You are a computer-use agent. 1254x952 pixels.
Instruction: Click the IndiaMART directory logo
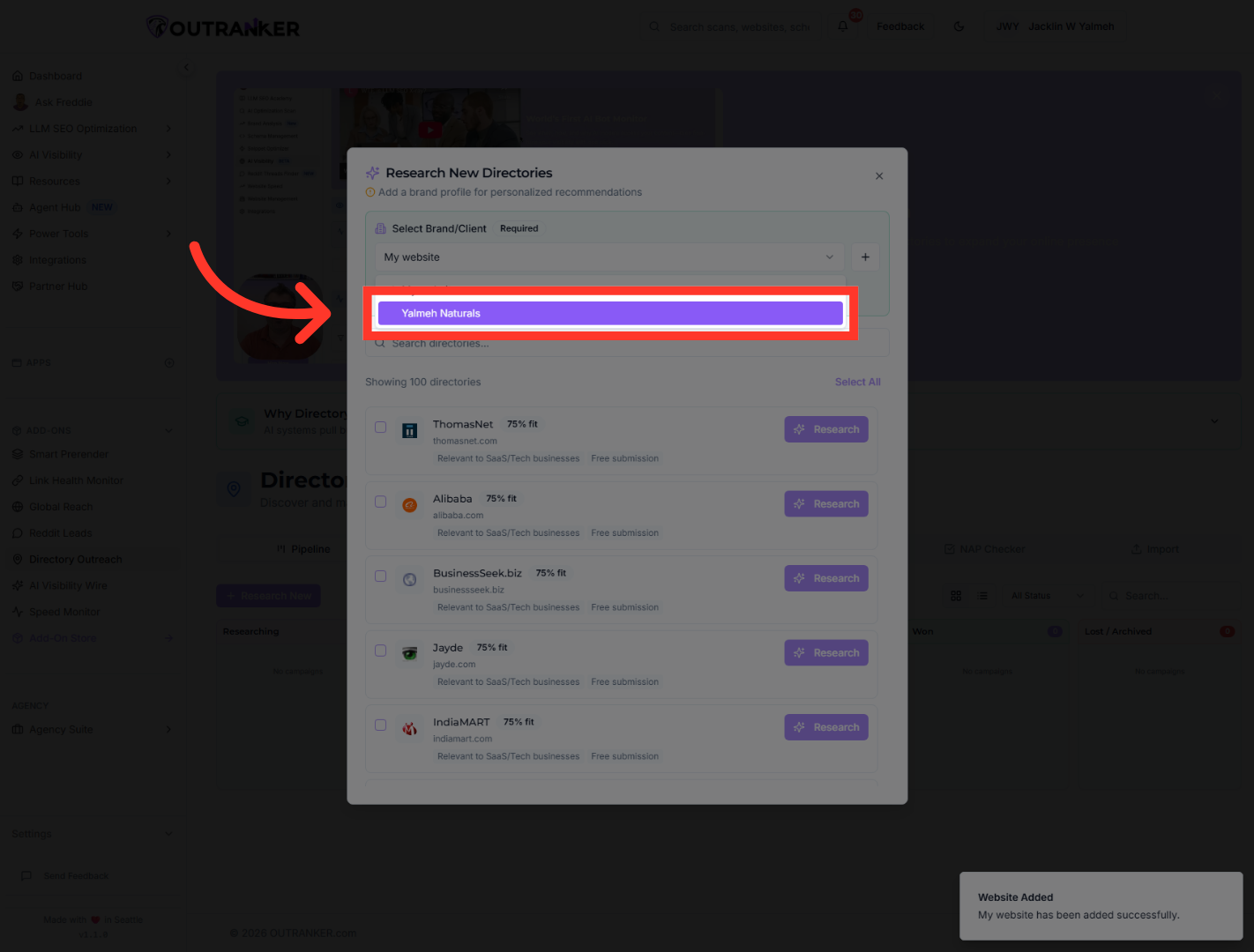410,729
